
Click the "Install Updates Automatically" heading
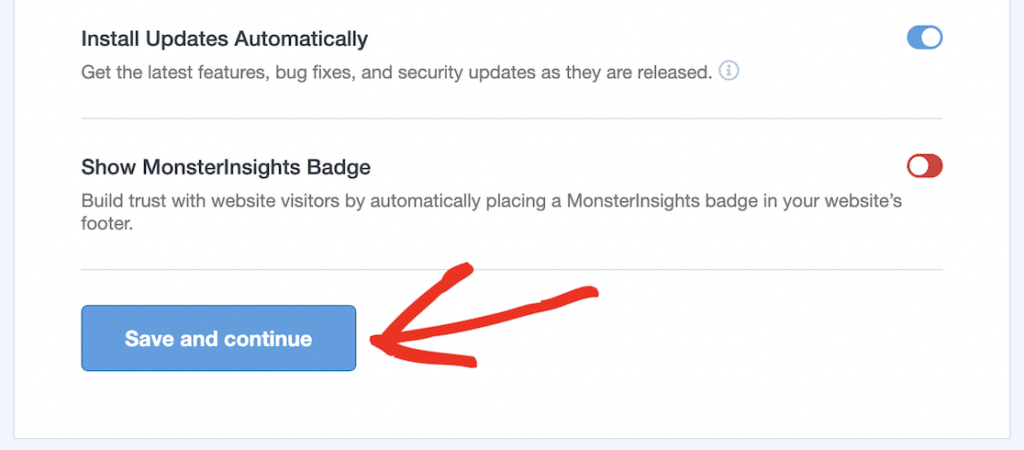coord(224,40)
